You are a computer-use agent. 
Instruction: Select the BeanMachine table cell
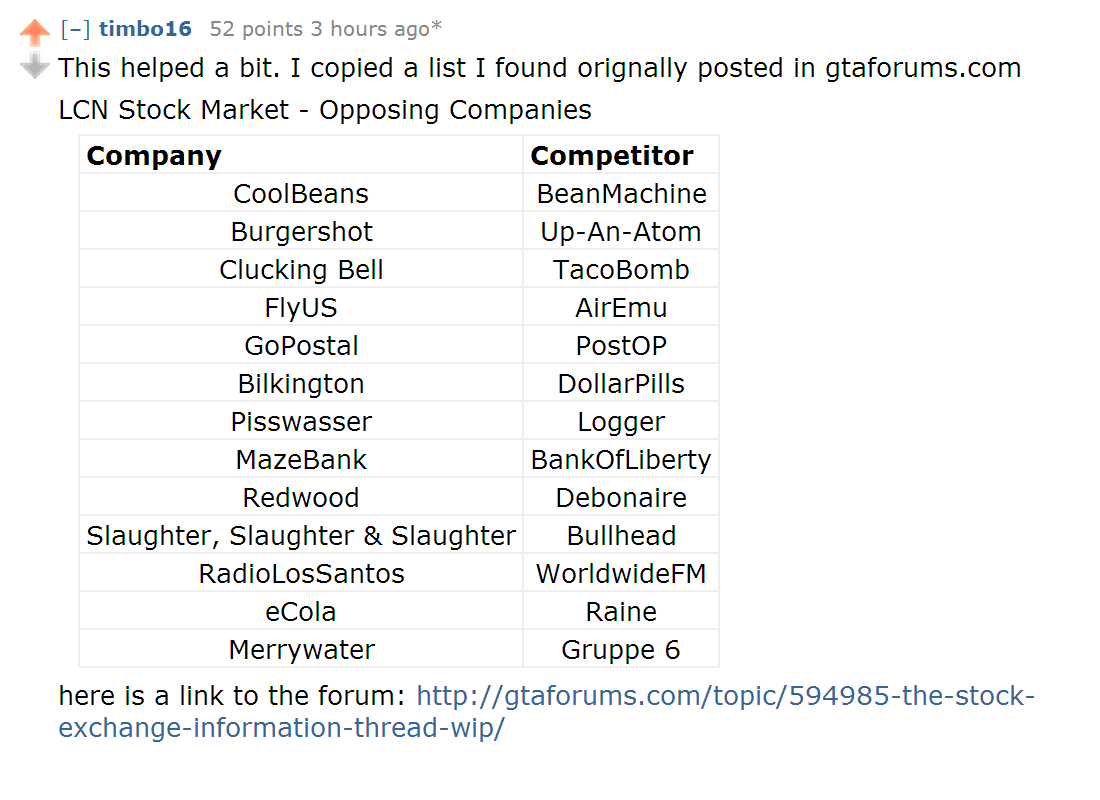click(621, 194)
